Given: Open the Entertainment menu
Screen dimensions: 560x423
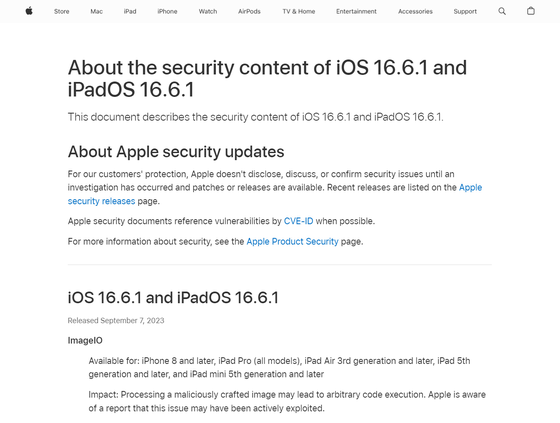Looking at the screenshot, I should point(356,11).
